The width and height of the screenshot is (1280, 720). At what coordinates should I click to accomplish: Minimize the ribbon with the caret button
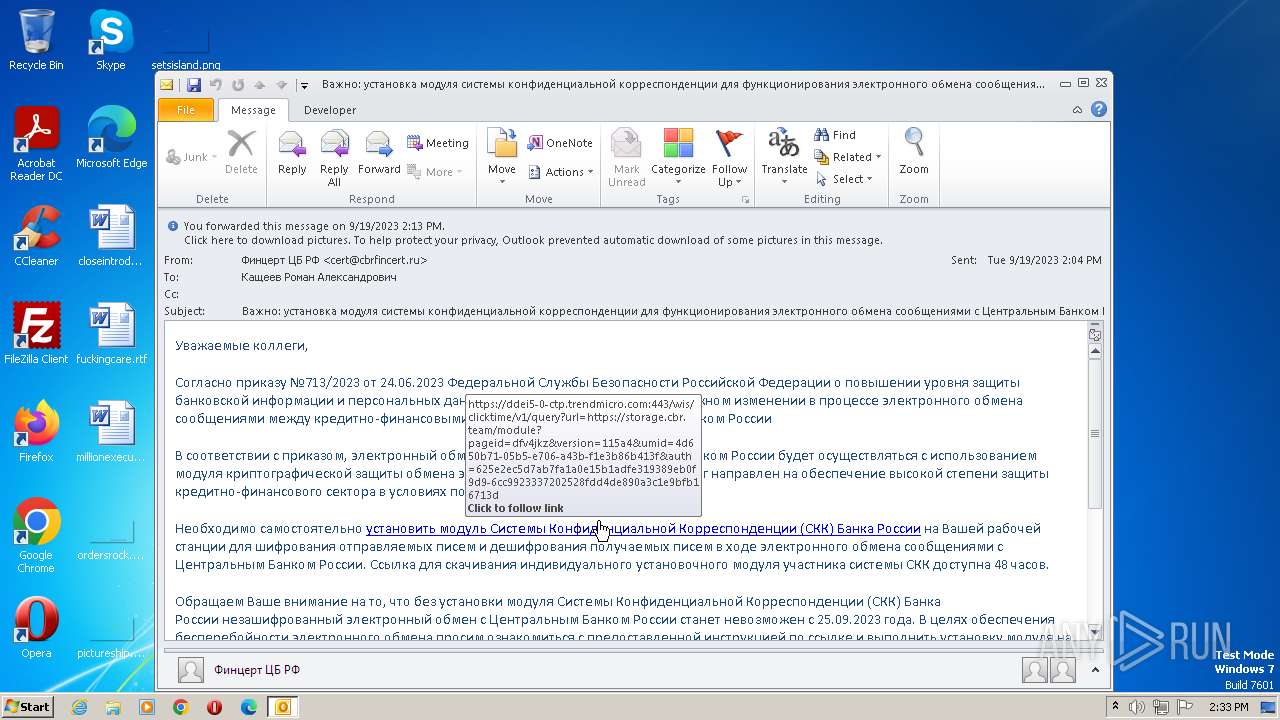point(1077,110)
